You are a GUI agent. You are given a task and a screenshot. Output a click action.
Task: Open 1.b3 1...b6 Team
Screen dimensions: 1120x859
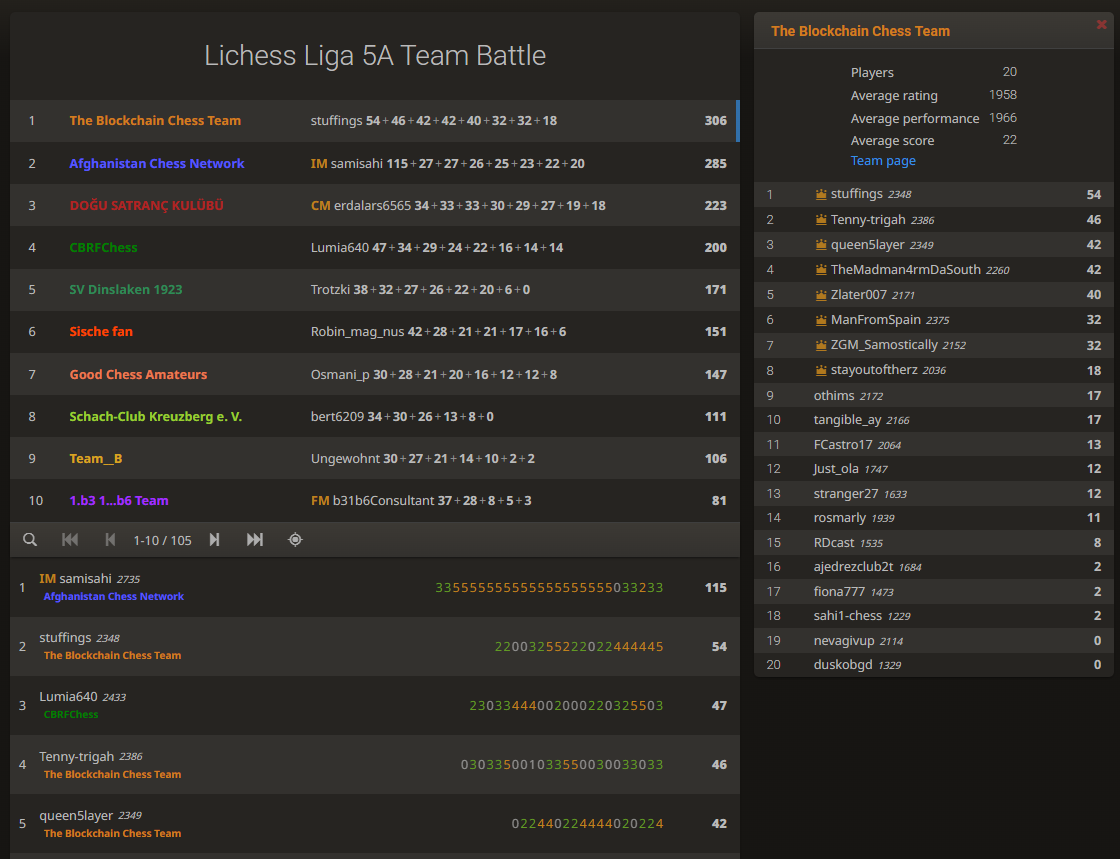[119, 501]
